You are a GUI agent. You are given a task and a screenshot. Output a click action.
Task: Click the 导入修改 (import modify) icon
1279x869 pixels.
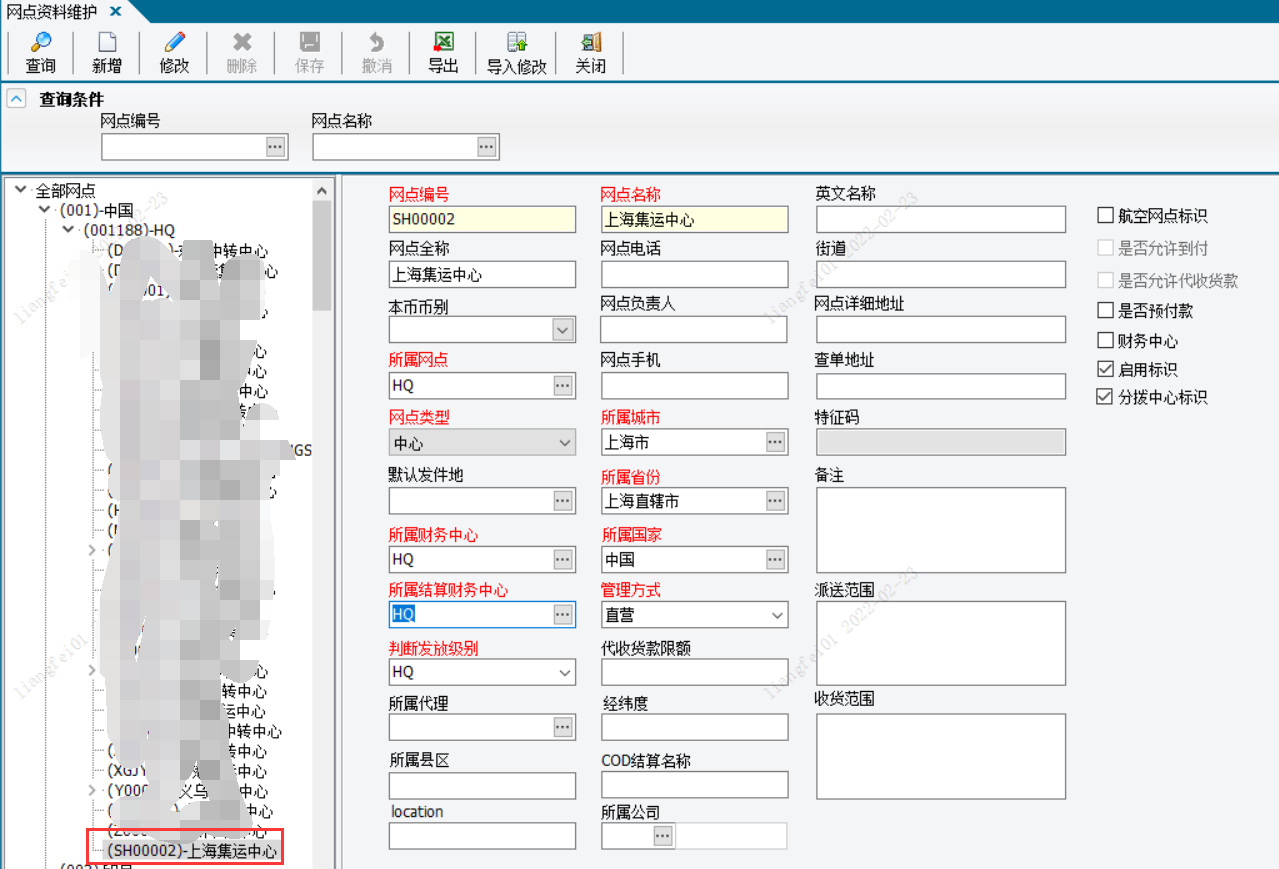[x=517, y=43]
